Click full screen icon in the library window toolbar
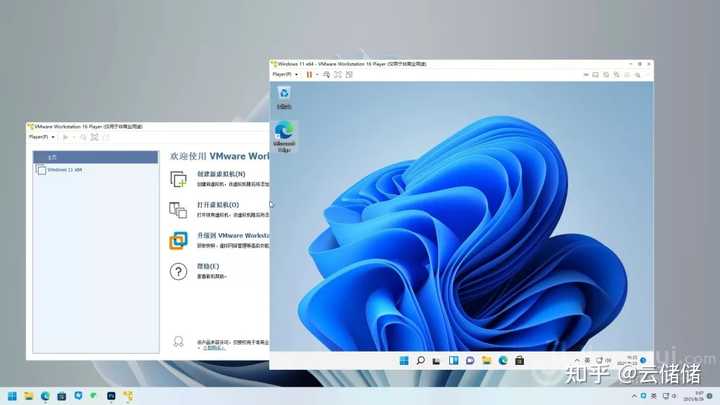Screen dimensions: 720x405 click(95, 137)
